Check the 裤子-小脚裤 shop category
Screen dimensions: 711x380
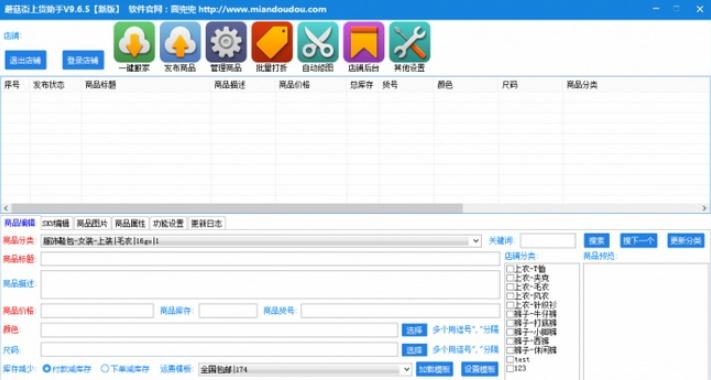click(x=510, y=332)
